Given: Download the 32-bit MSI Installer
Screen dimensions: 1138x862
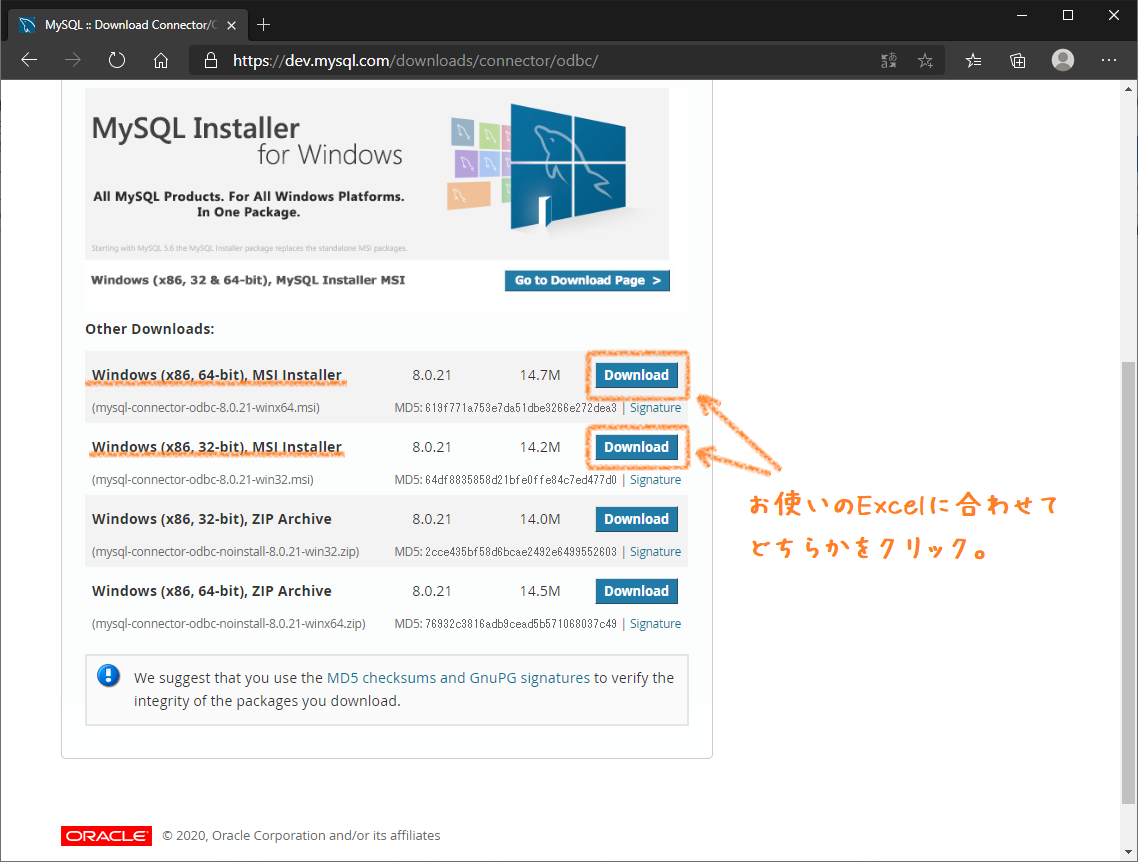Looking at the screenshot, I should click(636, 447).
